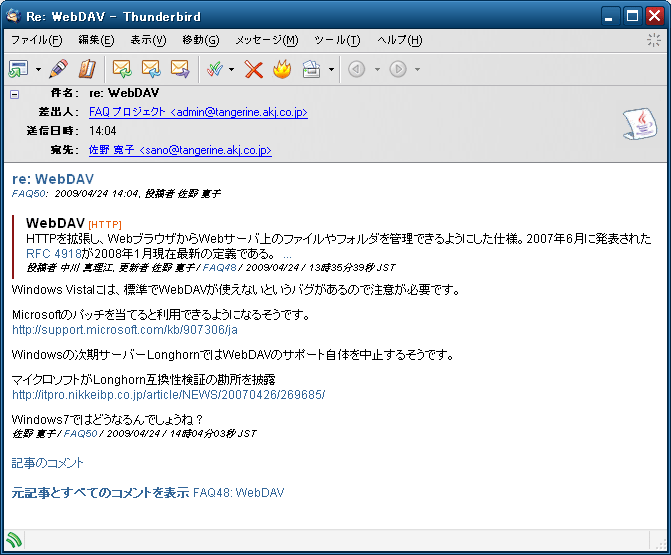Click the Go Forward arrow icon
671x555 pixels.
pos(398,69)
